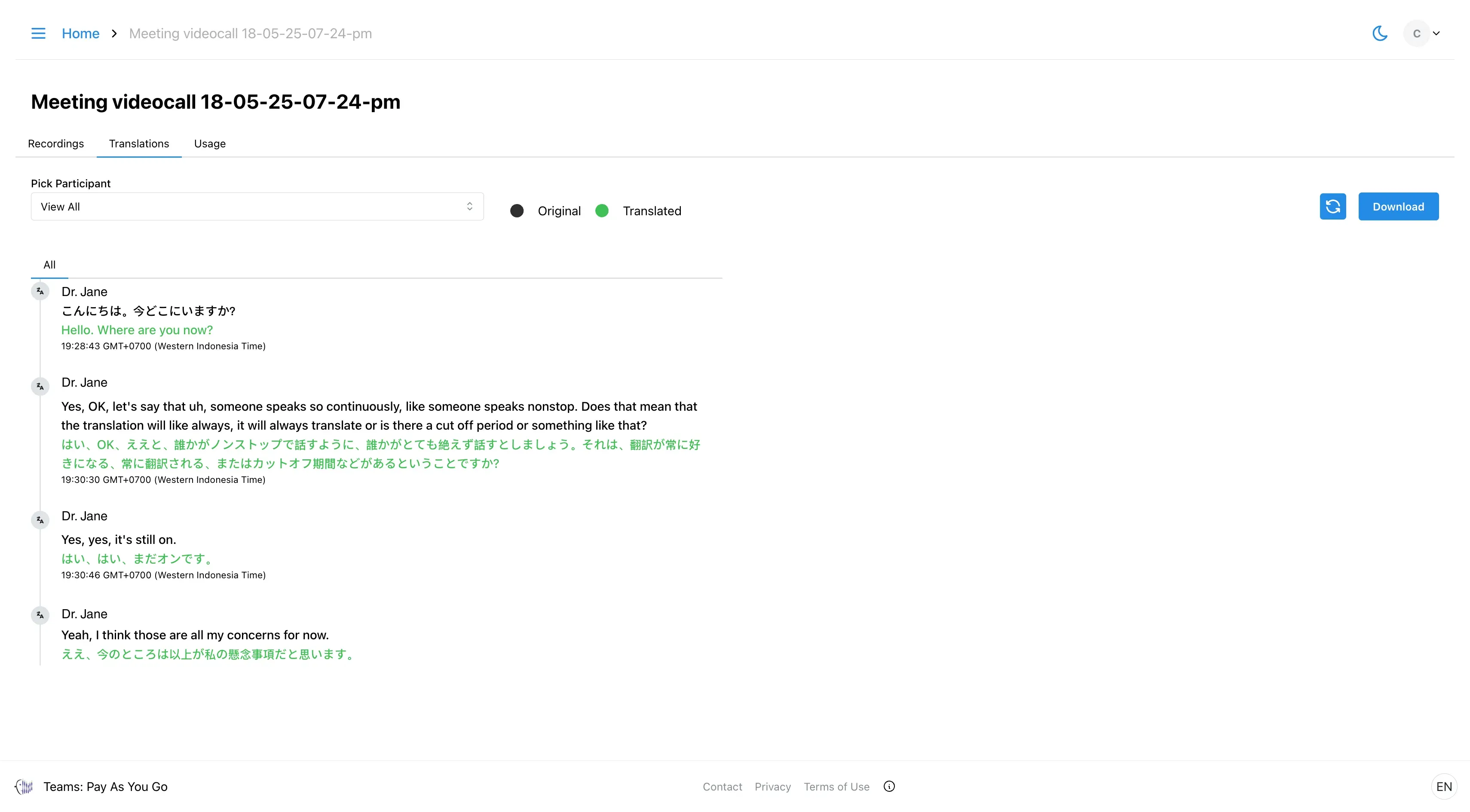Viewport: 1470px width, 812px height.
Task: Click the translated text 'Hello. Where are you now?'
Action: click(x=137, y=330)
